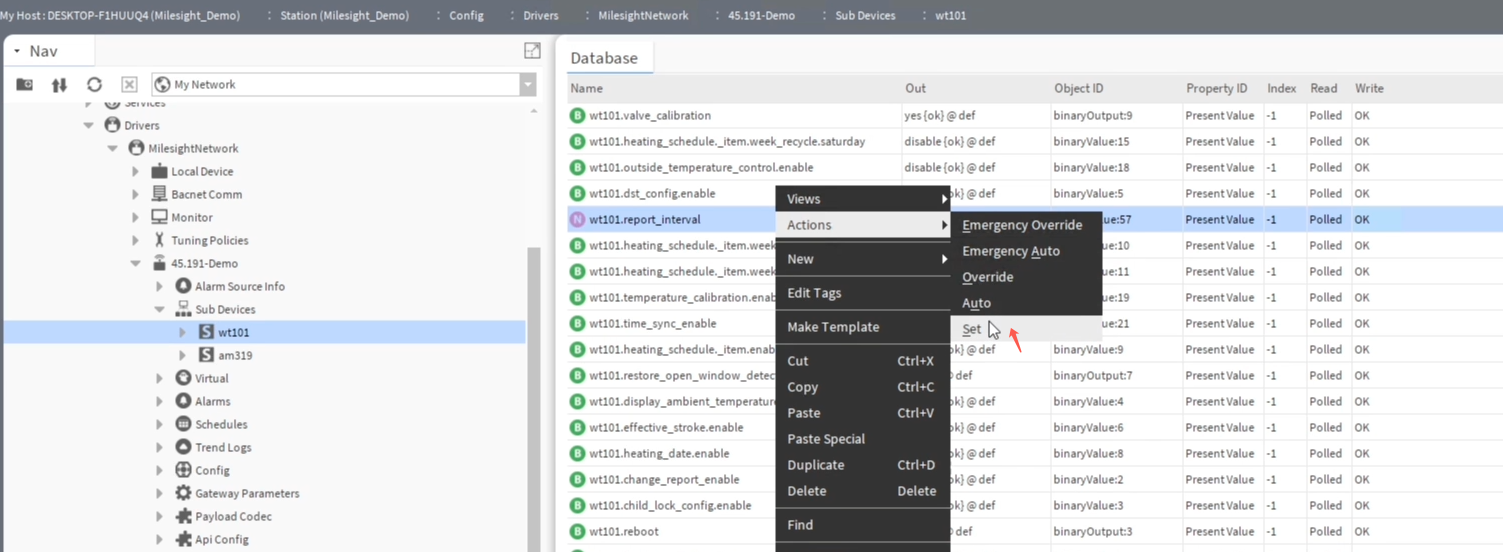Click the binaryValue:18 cell
Image resolution: width=1503 pixels, height=552 pixels.
pyautogui.click(x=1091, y=167)
